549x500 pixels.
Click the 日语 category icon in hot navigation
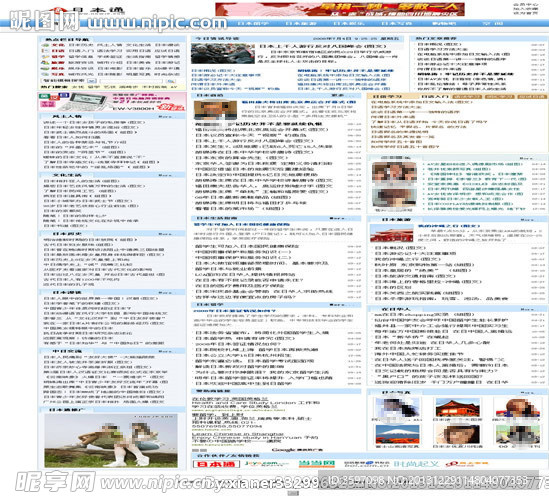[45, 51]
